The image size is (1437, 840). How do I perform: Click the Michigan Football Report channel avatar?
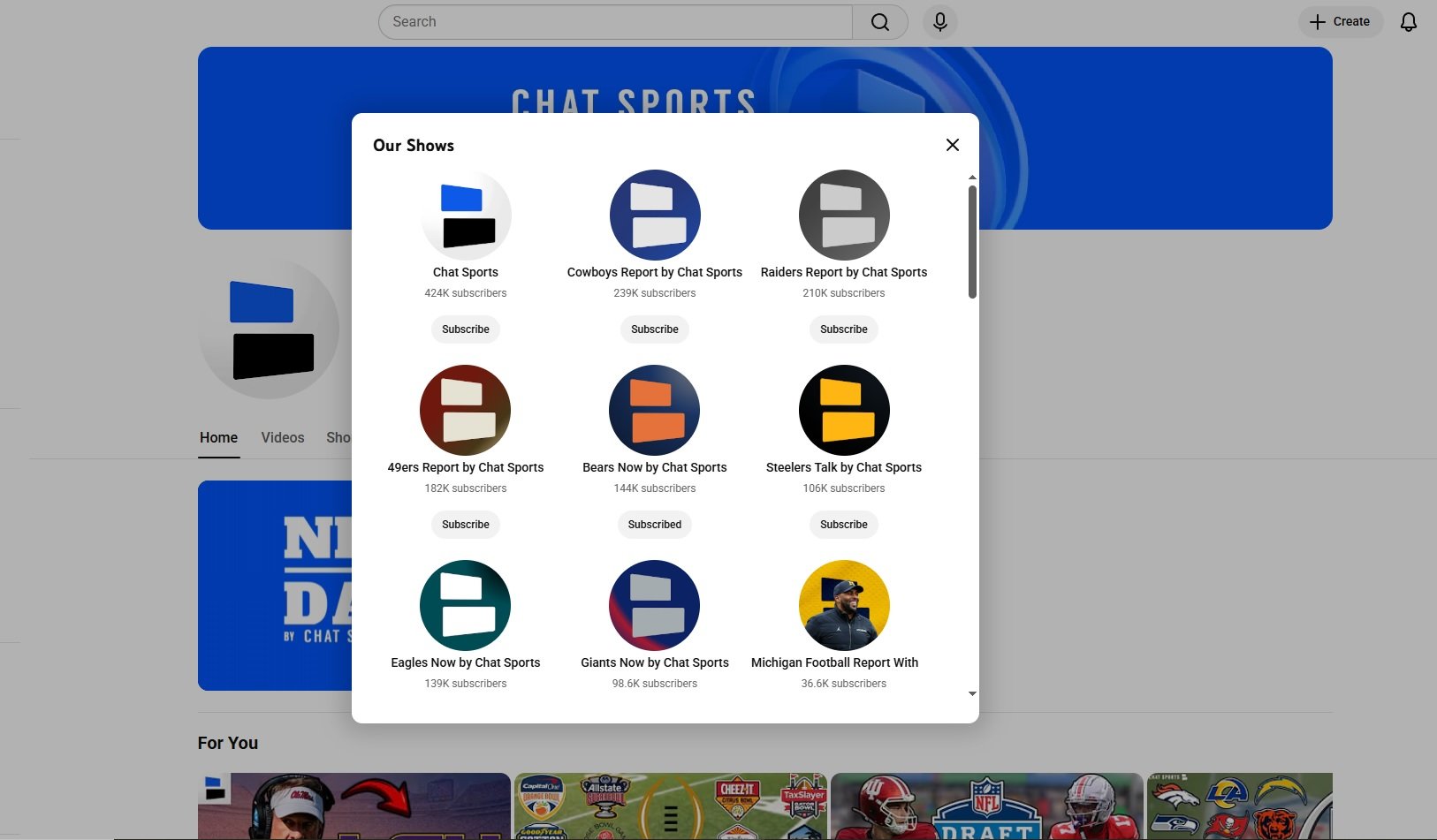843,605
